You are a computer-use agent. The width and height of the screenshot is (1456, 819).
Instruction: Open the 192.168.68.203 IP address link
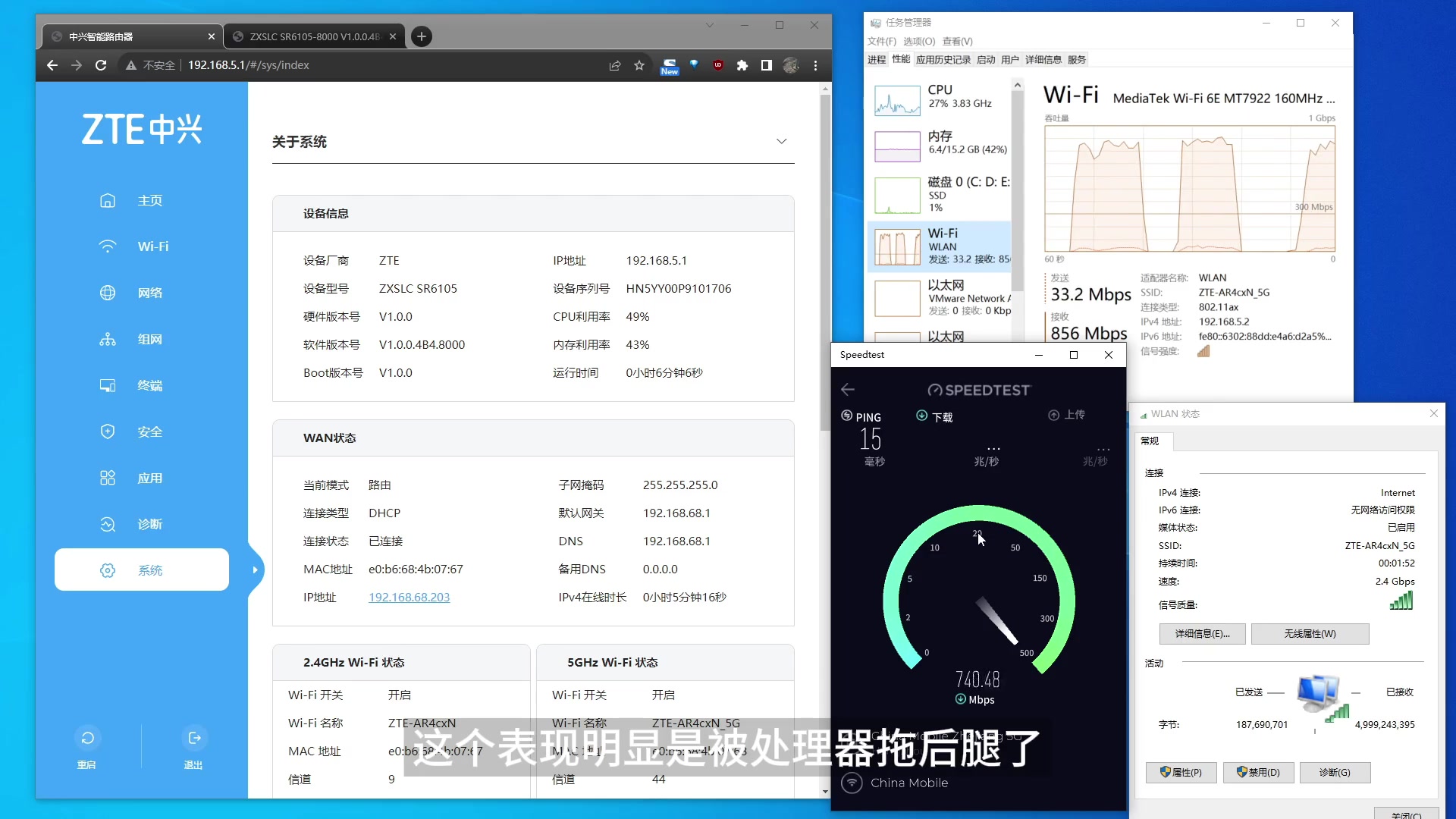pyautogui.click(x=409, y=598)
